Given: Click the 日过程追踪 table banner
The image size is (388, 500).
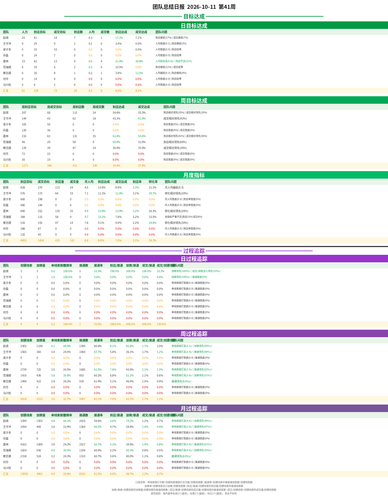Looking at the screenshot, I should (x=194, y=259).
